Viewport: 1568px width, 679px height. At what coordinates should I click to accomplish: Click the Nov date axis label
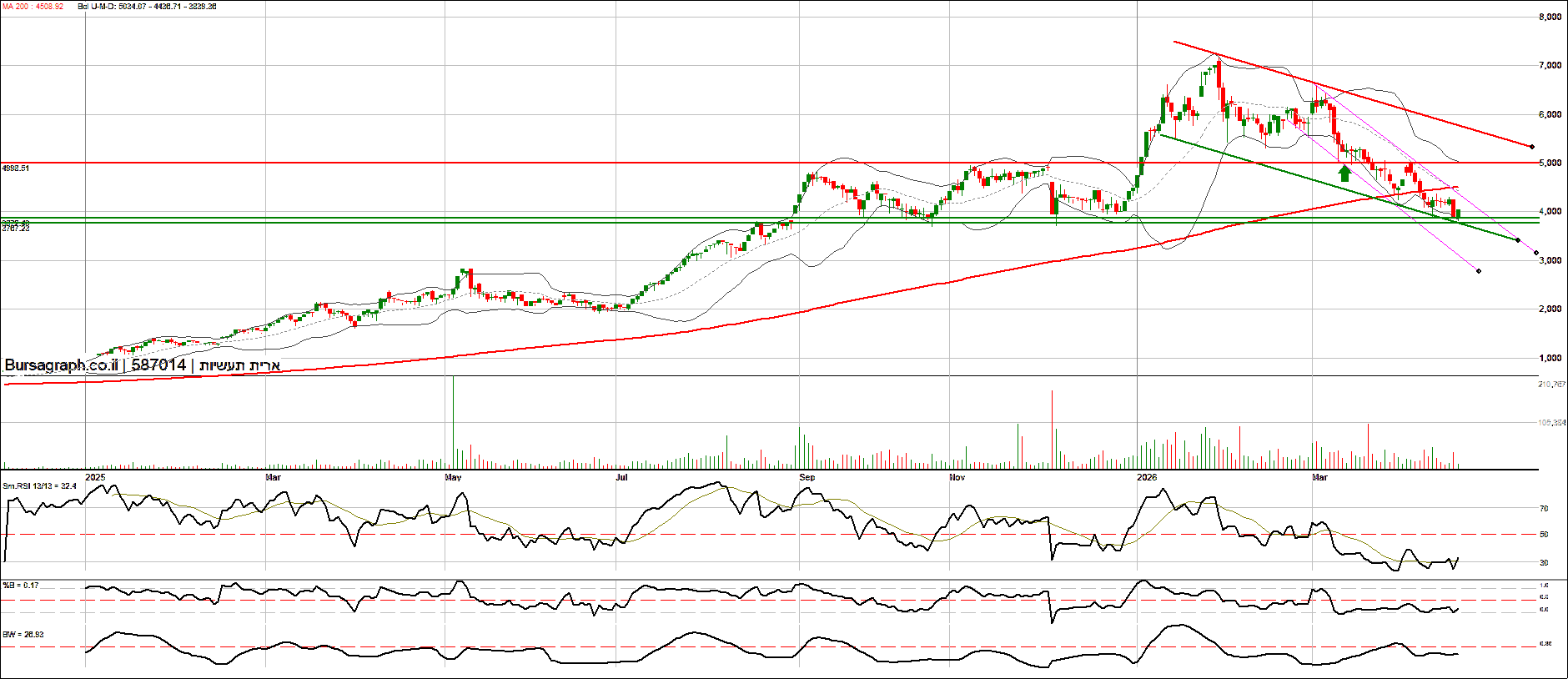click(x=957, y=477)
